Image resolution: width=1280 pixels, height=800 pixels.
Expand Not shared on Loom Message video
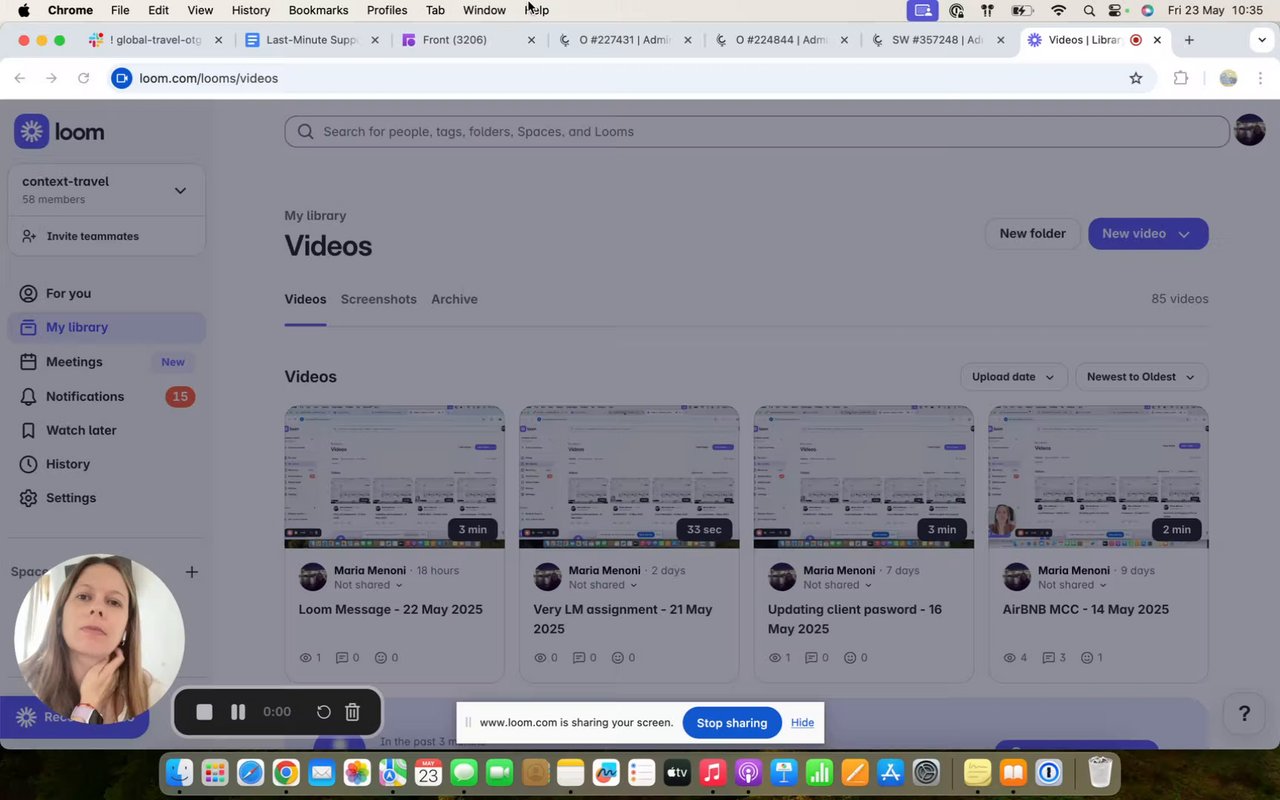(368, 585)
